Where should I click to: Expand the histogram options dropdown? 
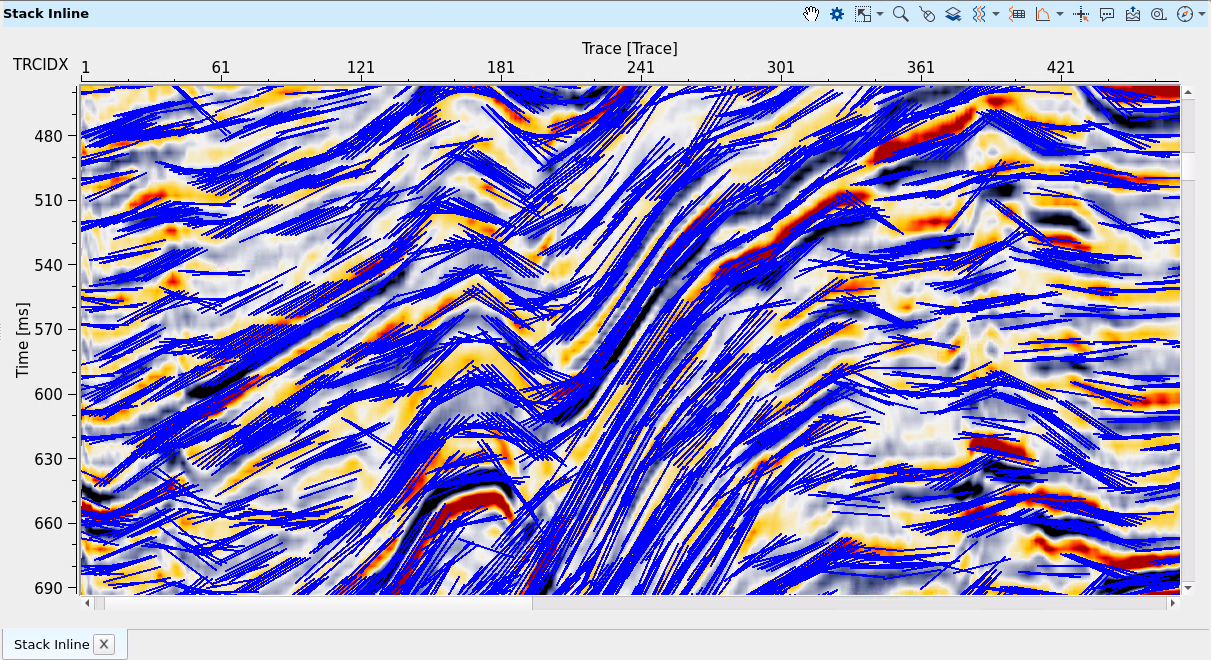coord(1058,14)
